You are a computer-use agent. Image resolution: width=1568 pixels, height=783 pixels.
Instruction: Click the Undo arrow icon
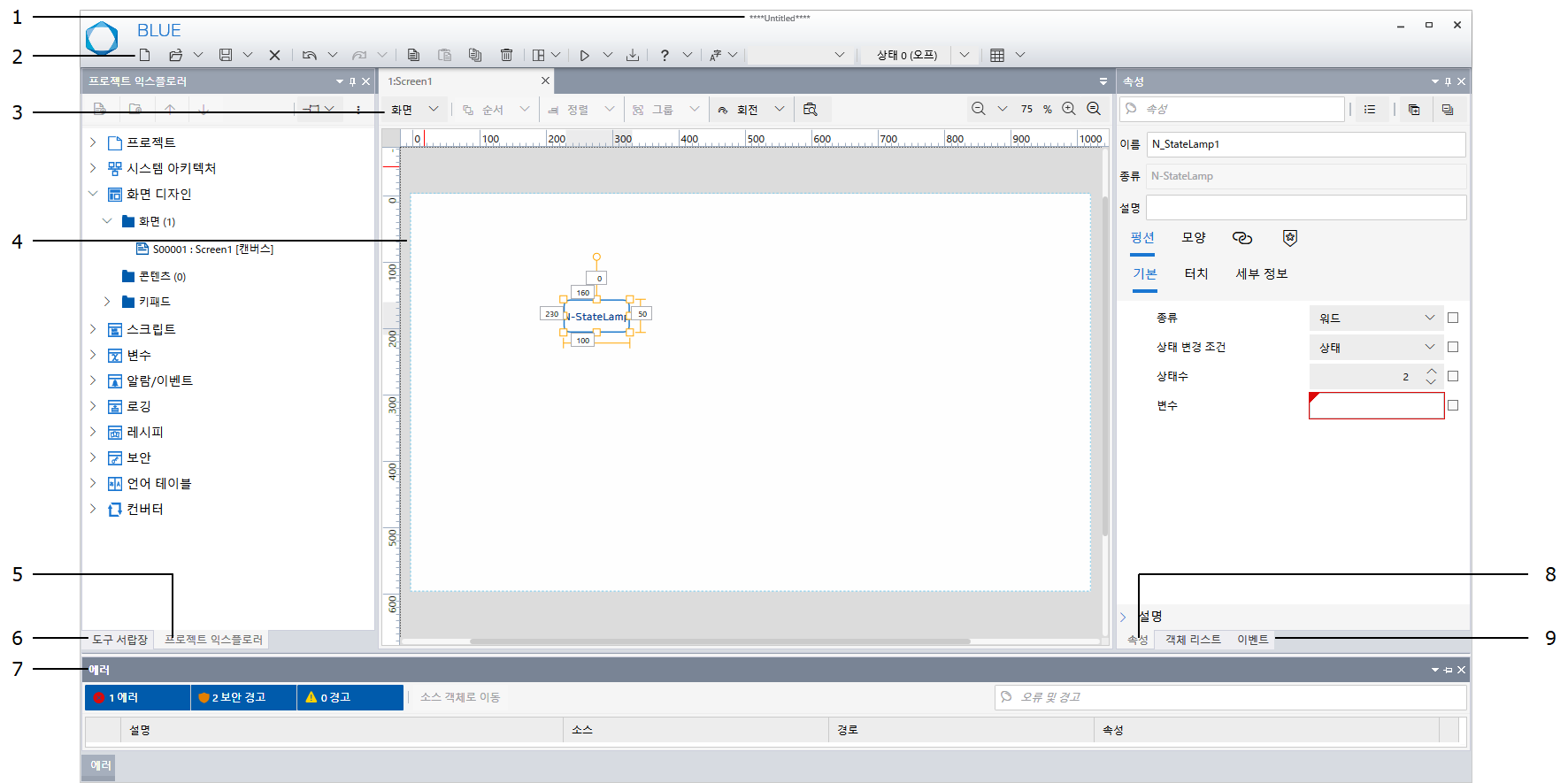tap(309, 55)
